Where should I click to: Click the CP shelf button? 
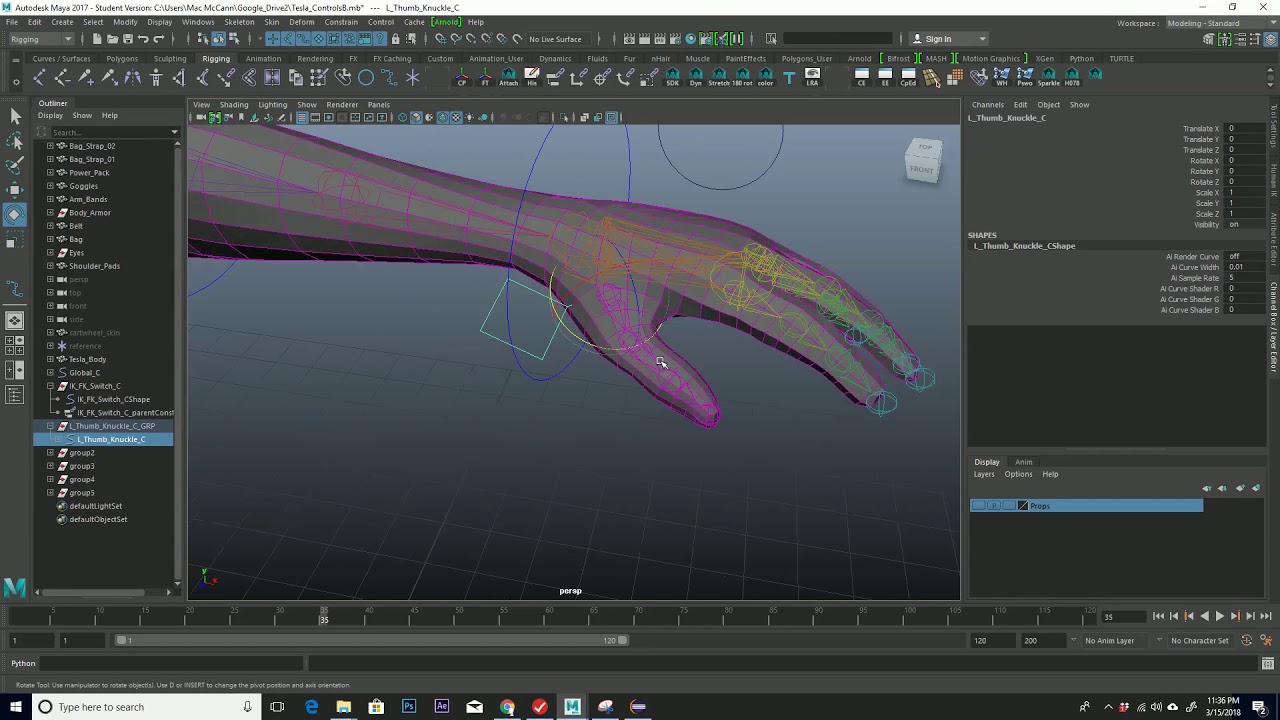pos(461,77)
